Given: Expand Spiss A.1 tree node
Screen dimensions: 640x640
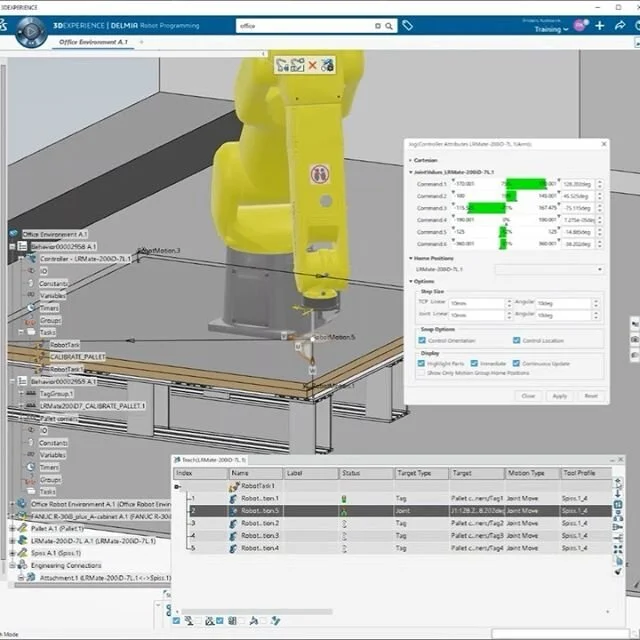Looking at the screenshot, I should 12,553.
